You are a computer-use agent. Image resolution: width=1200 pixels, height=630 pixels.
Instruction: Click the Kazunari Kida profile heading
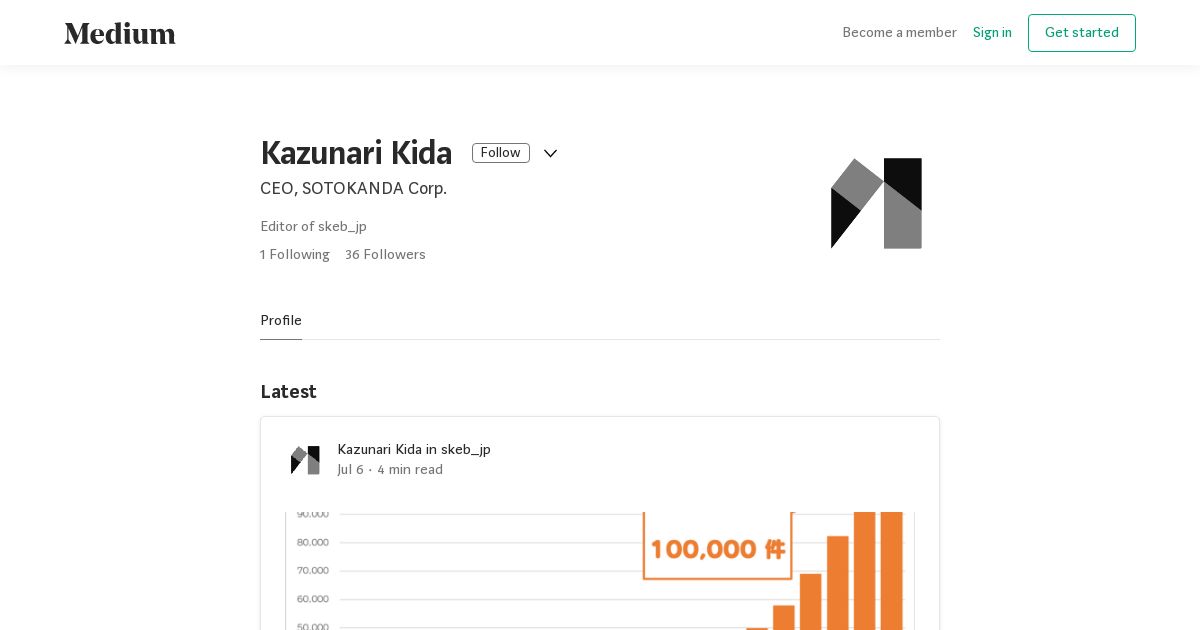click(x=356, y=153)
